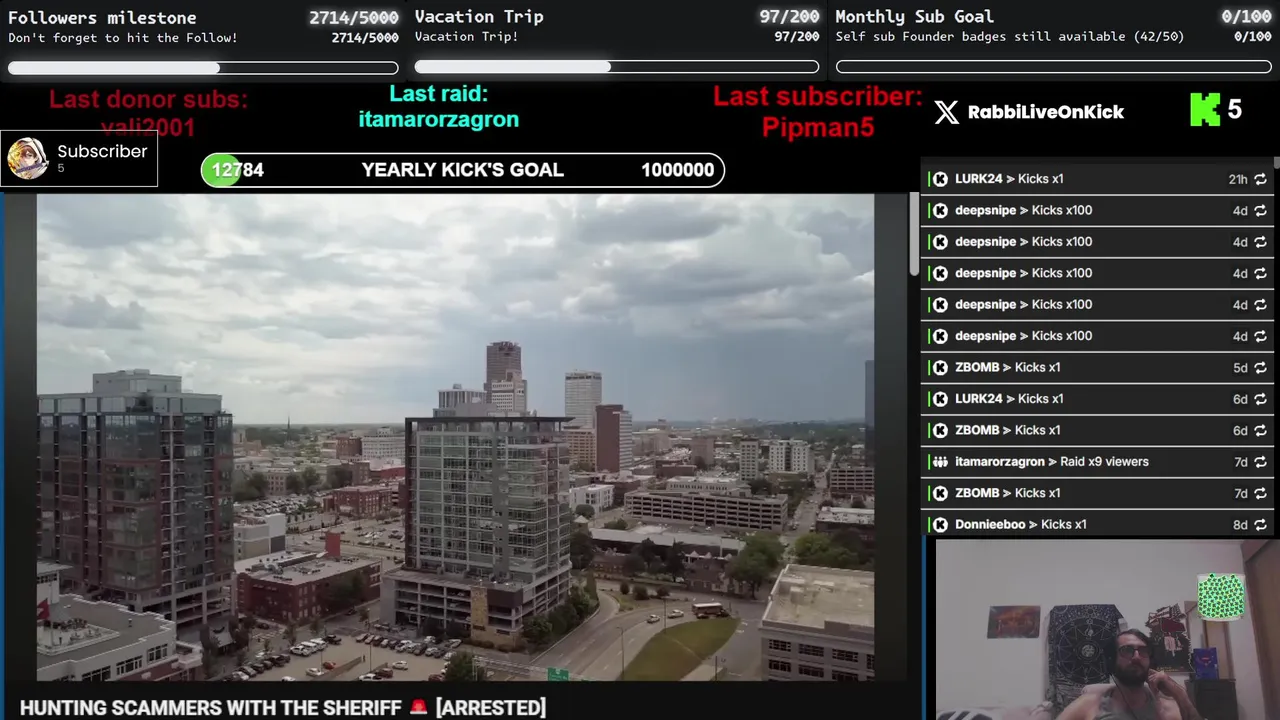The height and width of the screenshot is (720, 1280).
Task: Click the Vacation Trip progress bar
Action: click(617, 67)
